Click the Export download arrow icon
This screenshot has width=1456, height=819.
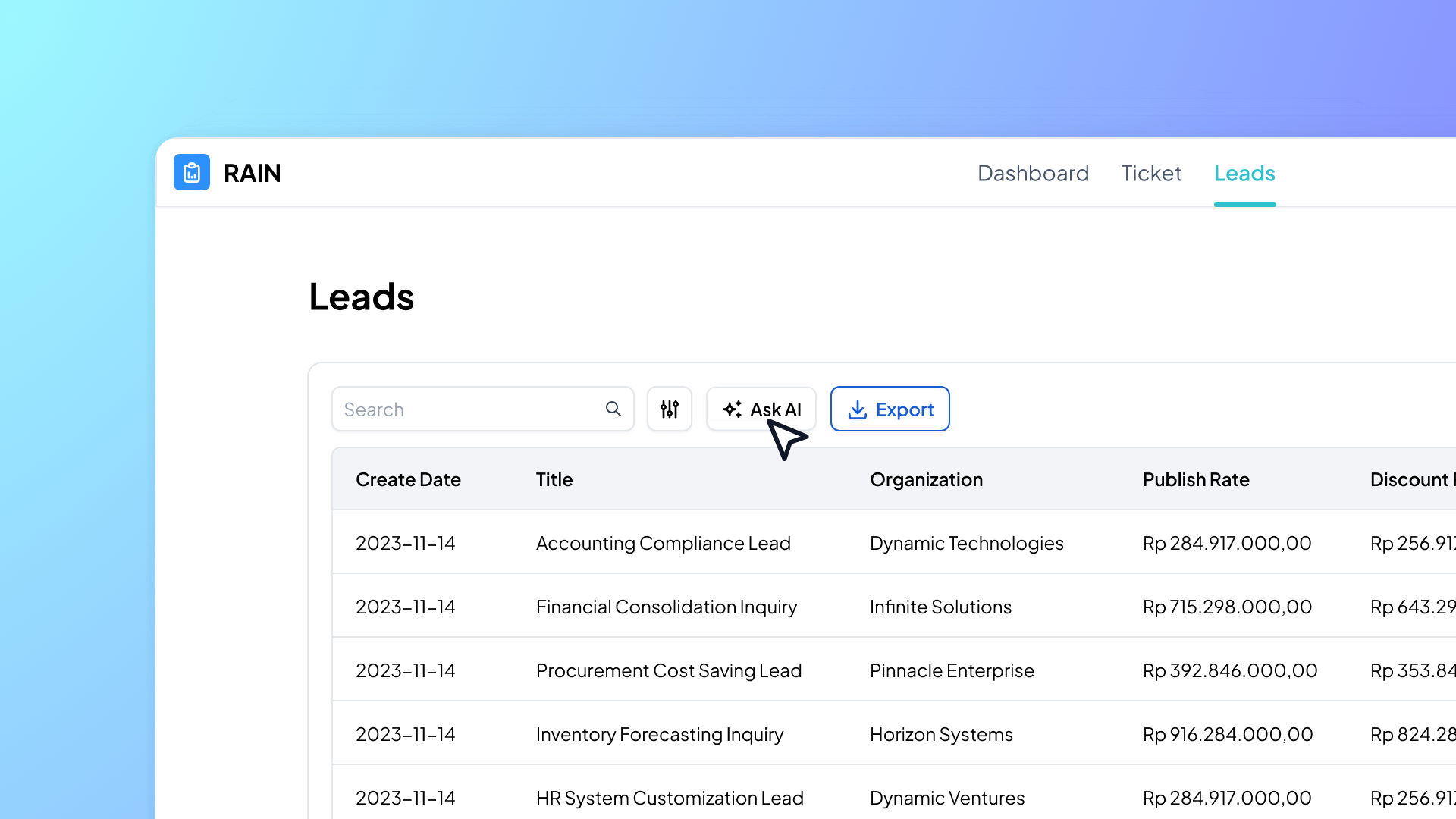tap(857, 409)
